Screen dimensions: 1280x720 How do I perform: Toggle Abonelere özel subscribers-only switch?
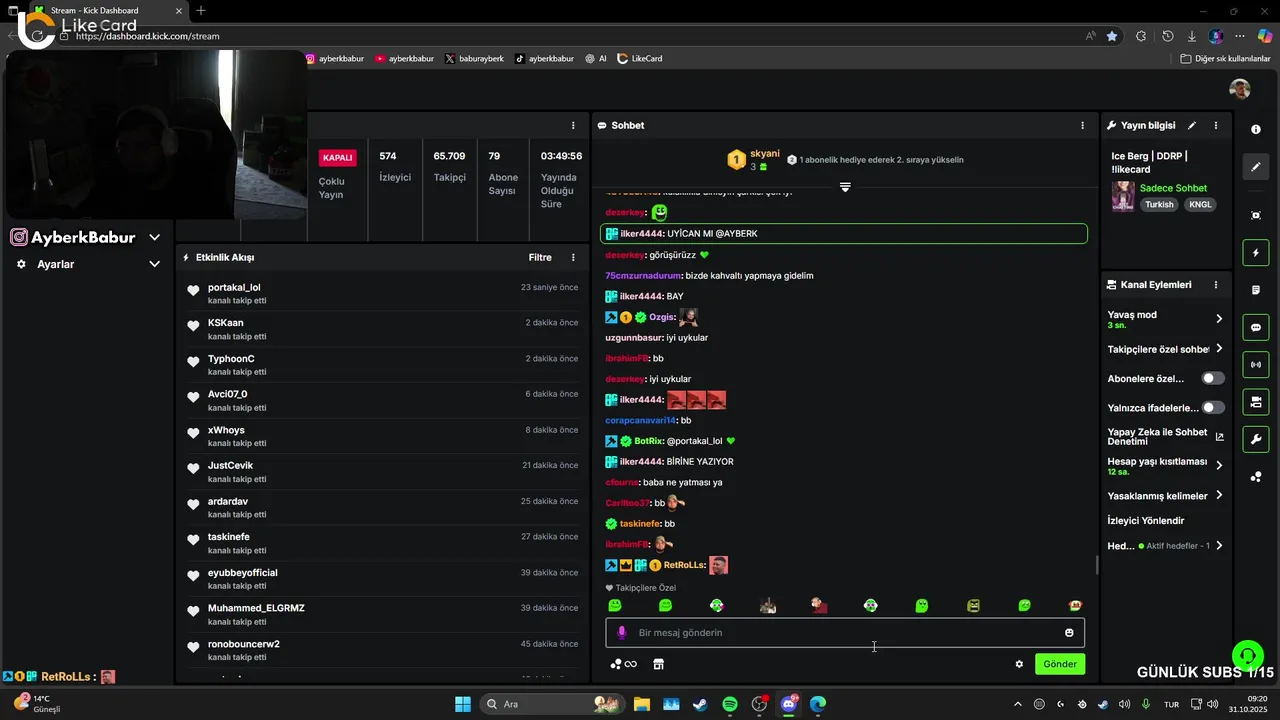1213,379
